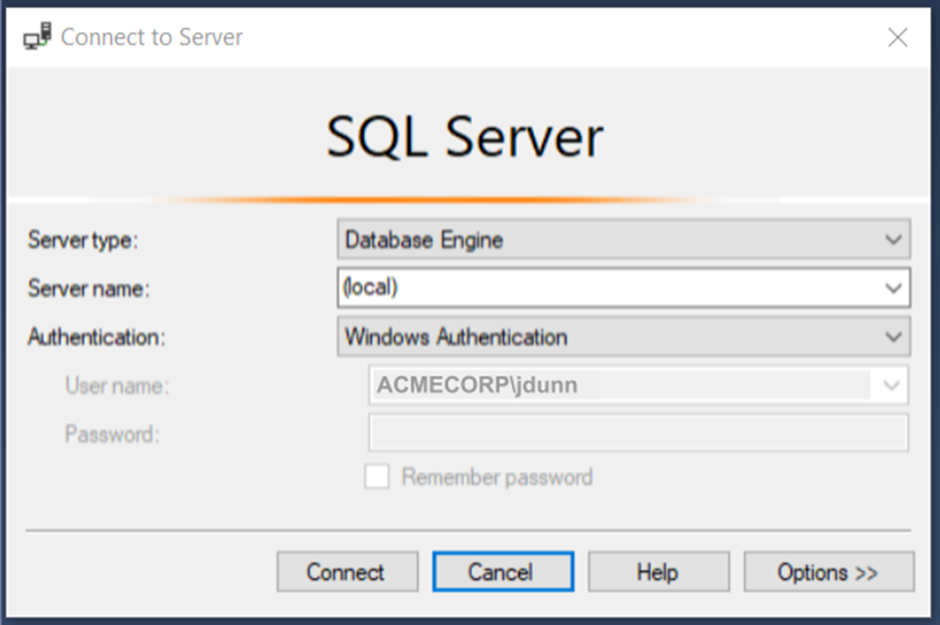This screenshot has width=940, height=625.
Task: Cancel the connection dialog
Action: 503,572
